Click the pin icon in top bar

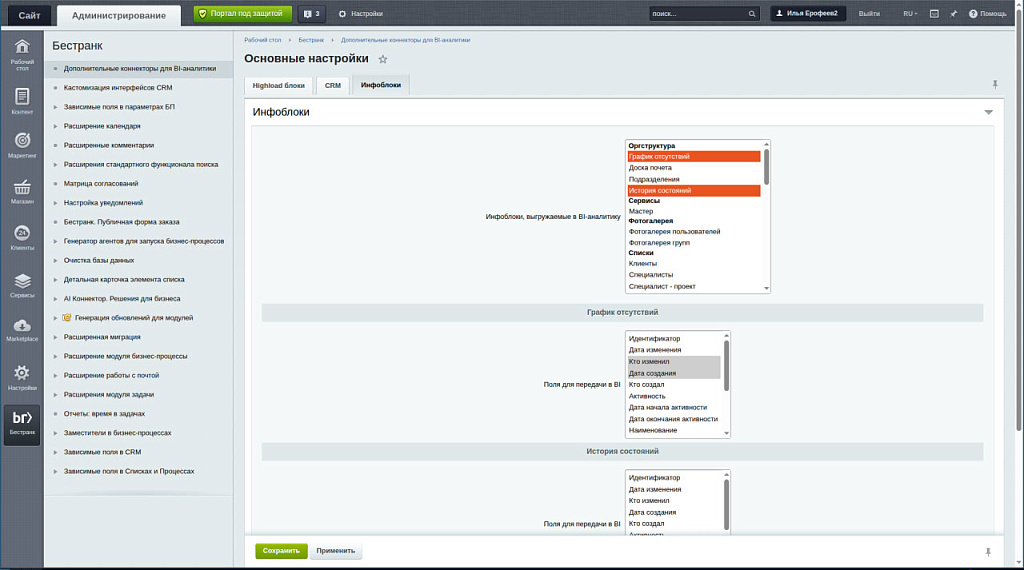(x=953, y=14)
